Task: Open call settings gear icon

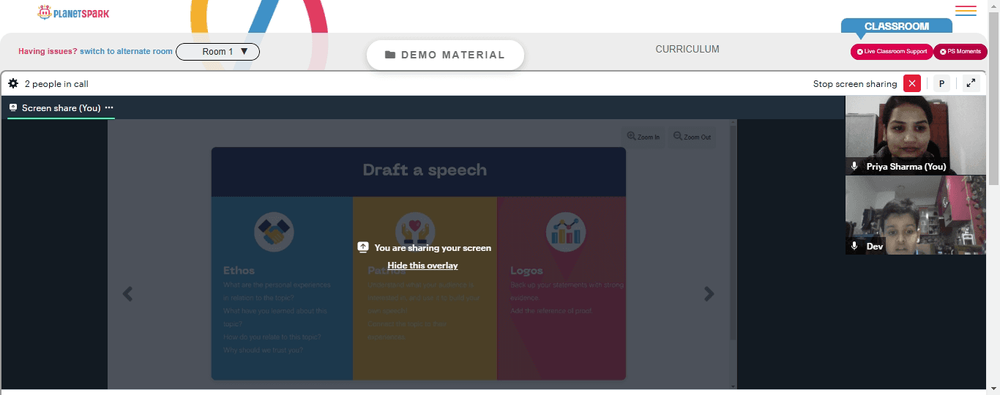Action: click(13, 84)
